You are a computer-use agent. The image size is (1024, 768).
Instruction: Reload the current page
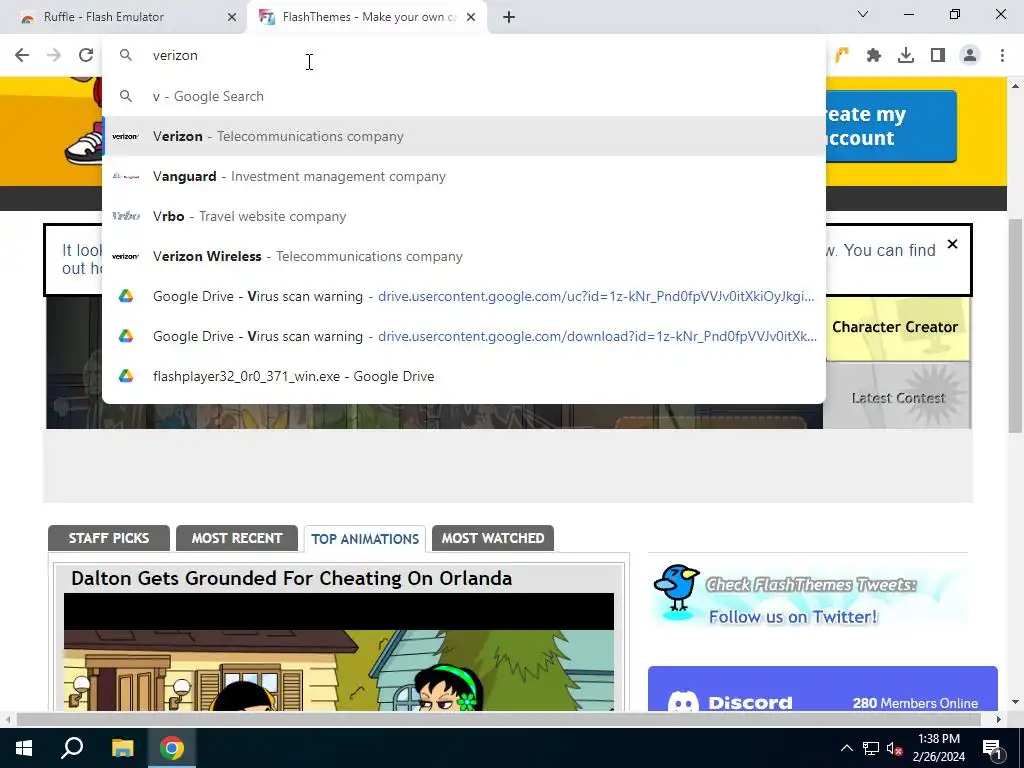[x=86, y=56]
